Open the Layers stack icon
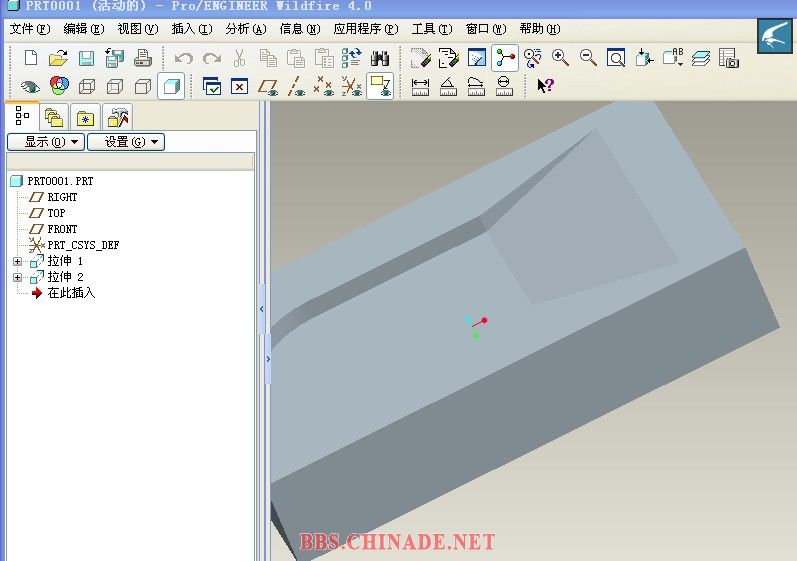The height and width of the screenshot is (561, 797). pyautogui.click(x=700, y=58)
